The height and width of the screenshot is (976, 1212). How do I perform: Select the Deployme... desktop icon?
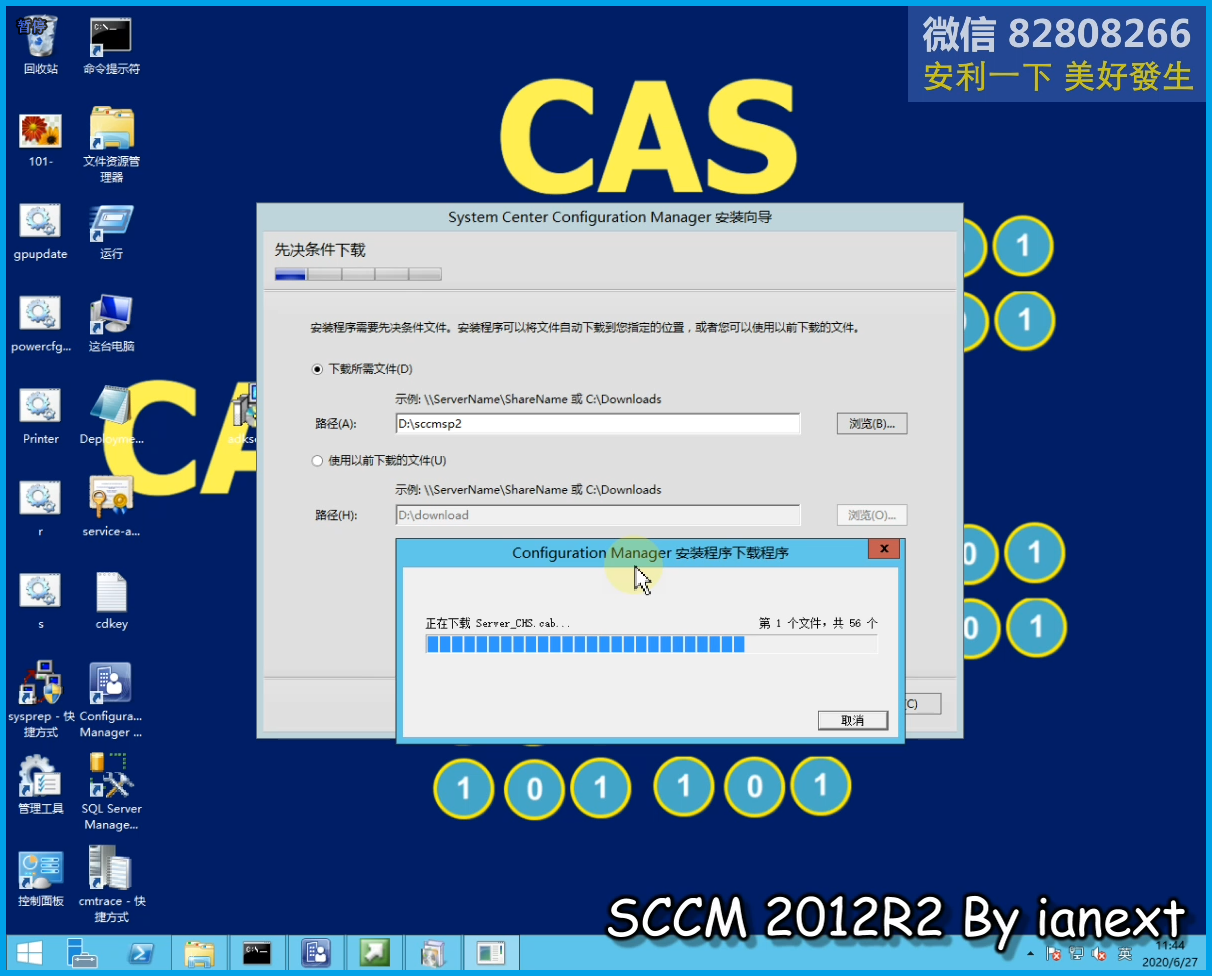click(x=111, y=416)
